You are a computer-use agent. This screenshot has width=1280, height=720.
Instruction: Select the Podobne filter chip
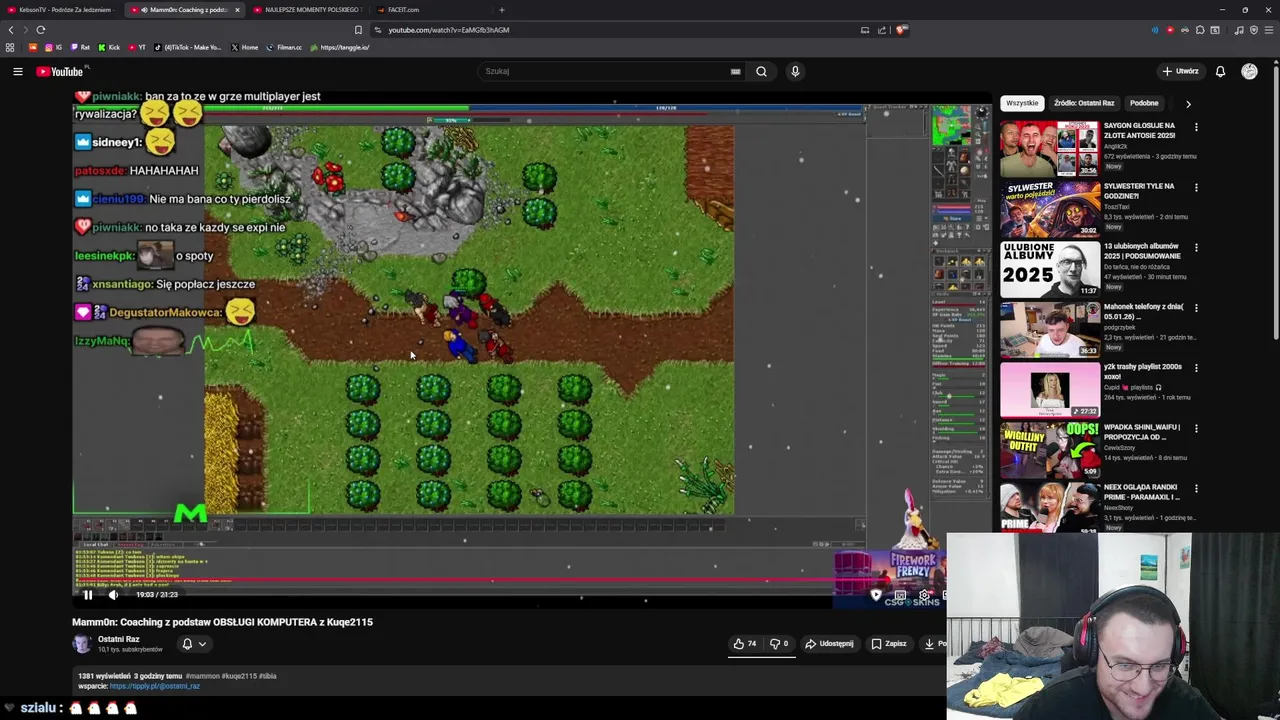(x=1144, y=103)
